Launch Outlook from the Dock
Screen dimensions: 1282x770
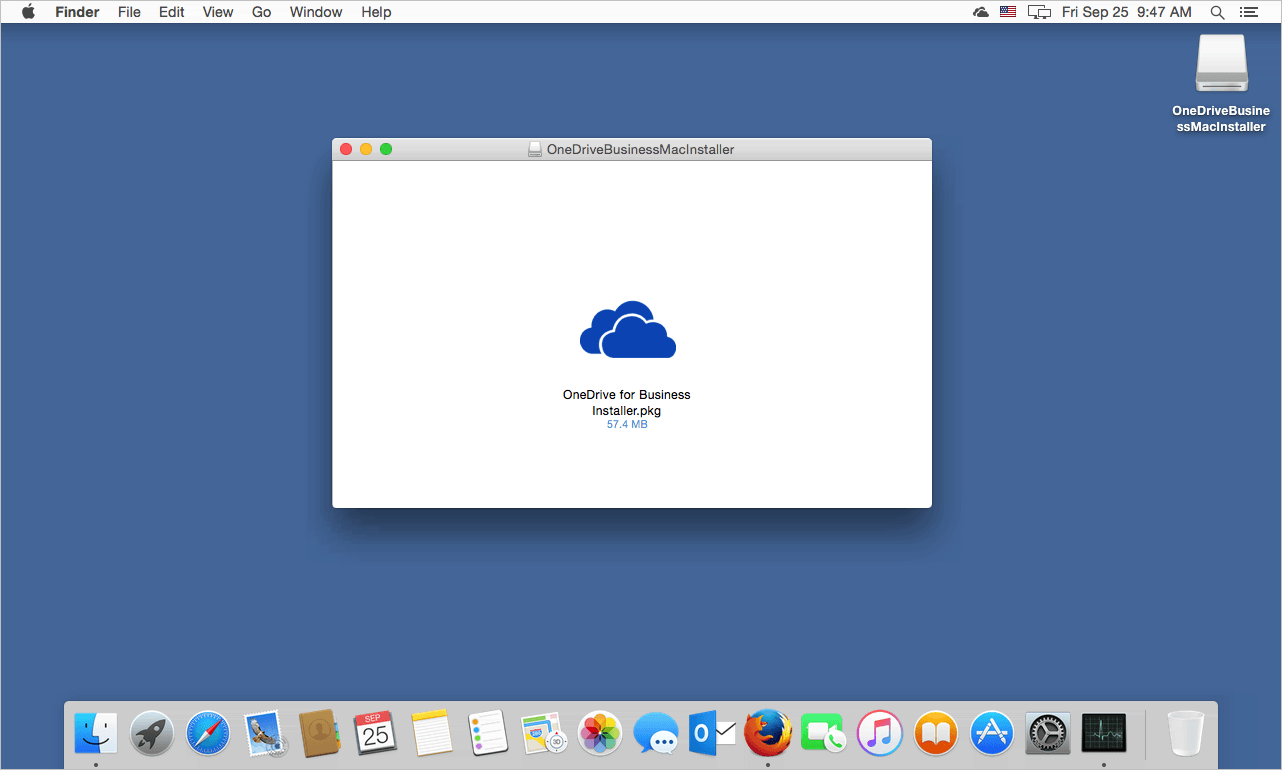tap(712, 734)
